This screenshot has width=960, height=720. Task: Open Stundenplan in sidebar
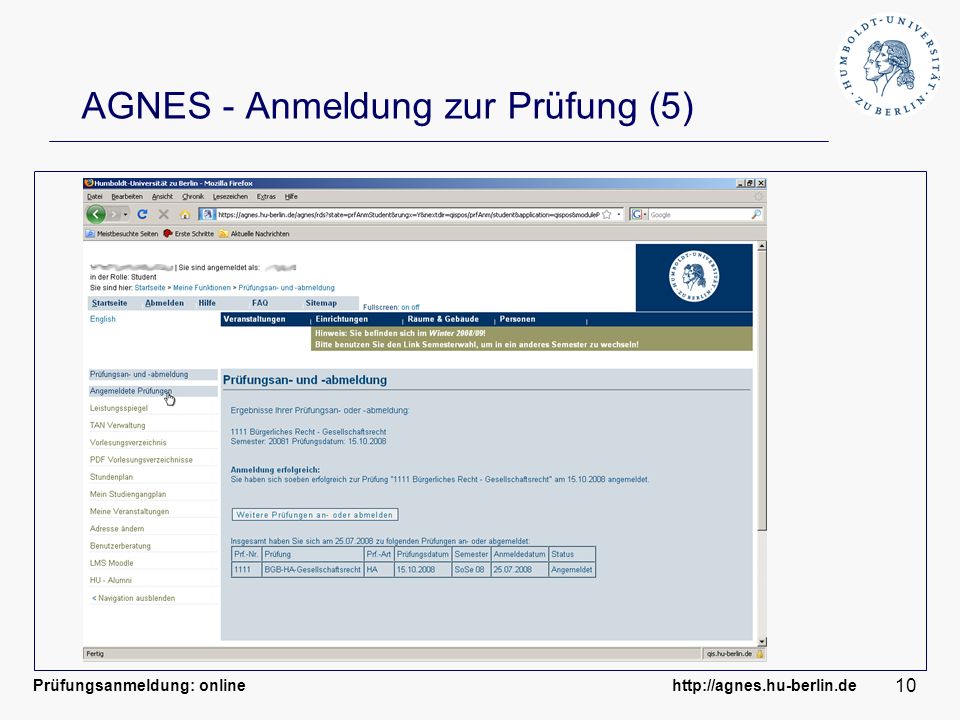(x=111, y=477)
